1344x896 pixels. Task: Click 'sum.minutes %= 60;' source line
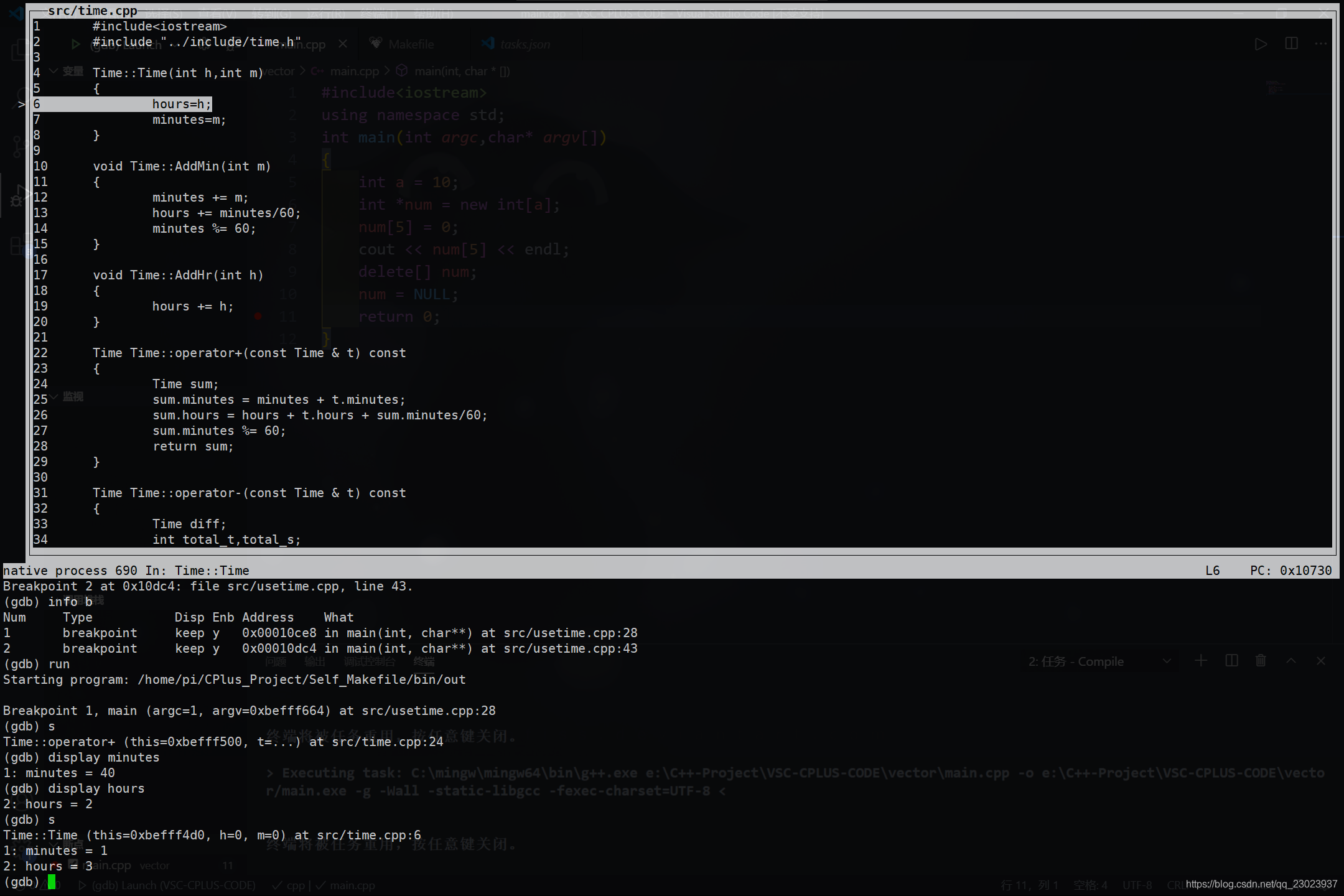click(x=219, y=431)
